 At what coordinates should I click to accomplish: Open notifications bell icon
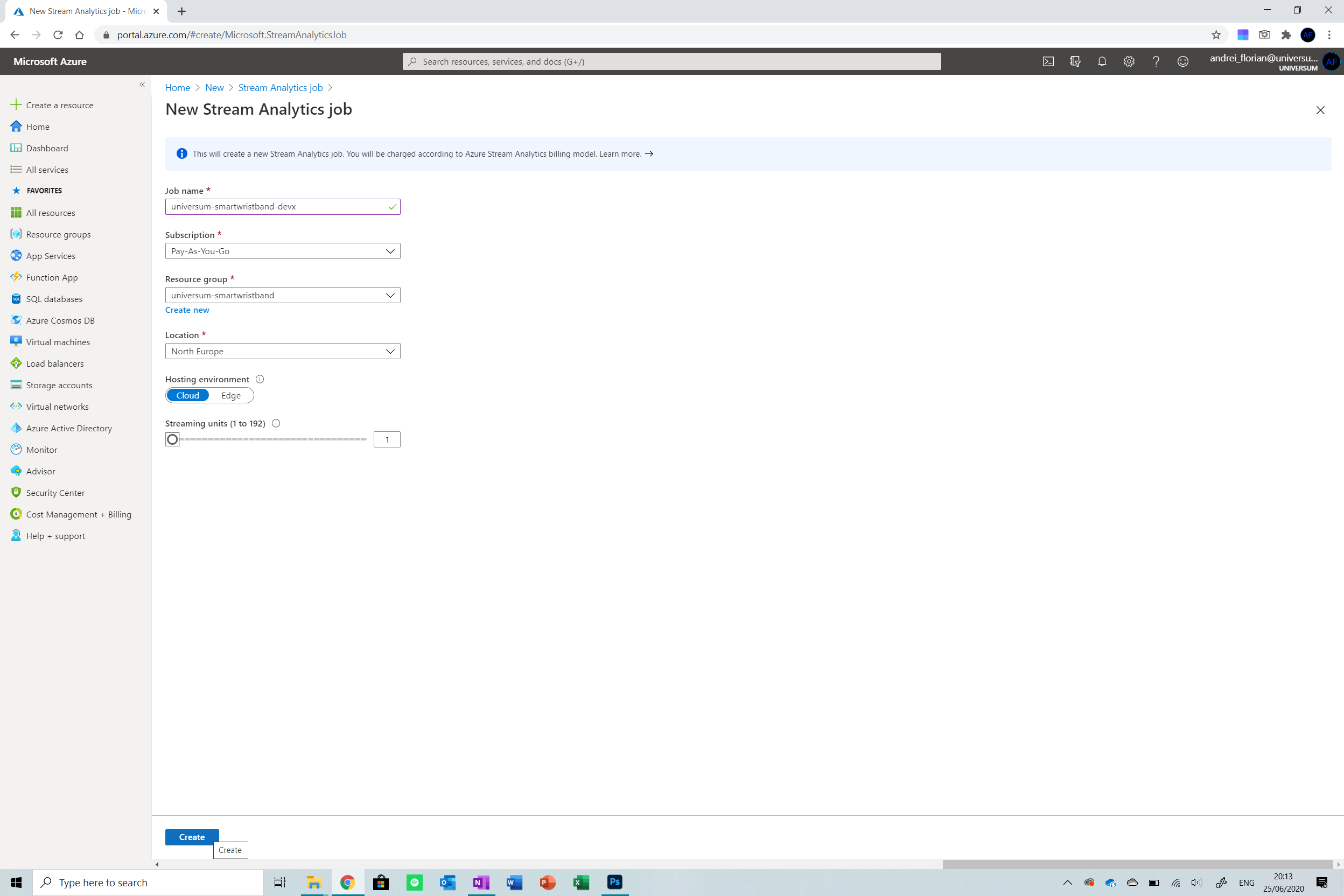[1102, 61]
